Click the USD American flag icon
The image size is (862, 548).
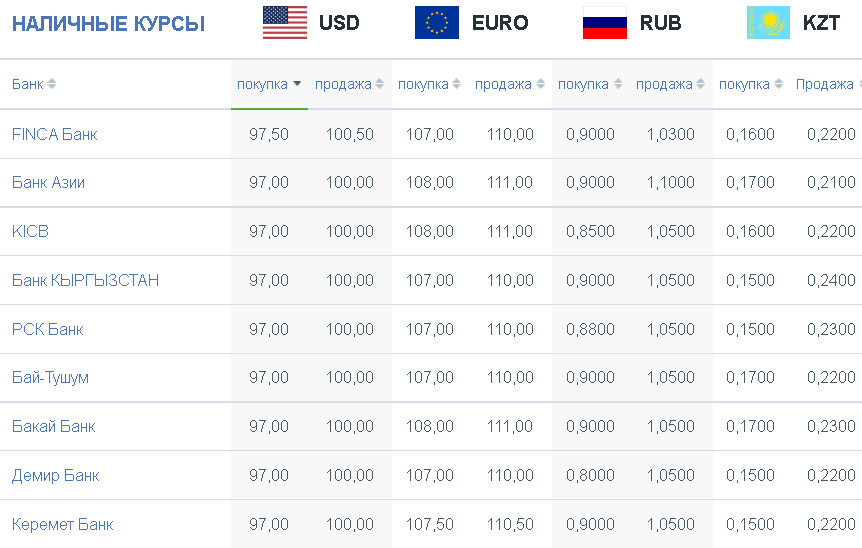(x=285, y=23)
